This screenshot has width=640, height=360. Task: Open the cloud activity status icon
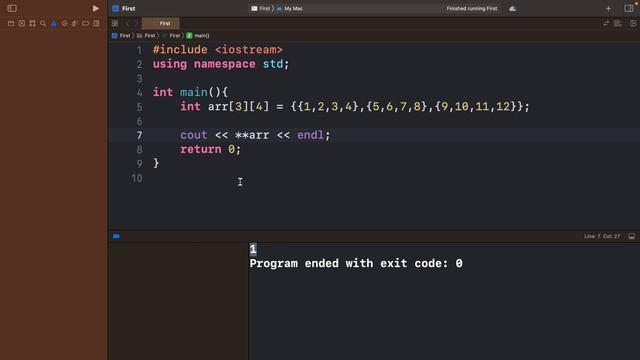513,8
